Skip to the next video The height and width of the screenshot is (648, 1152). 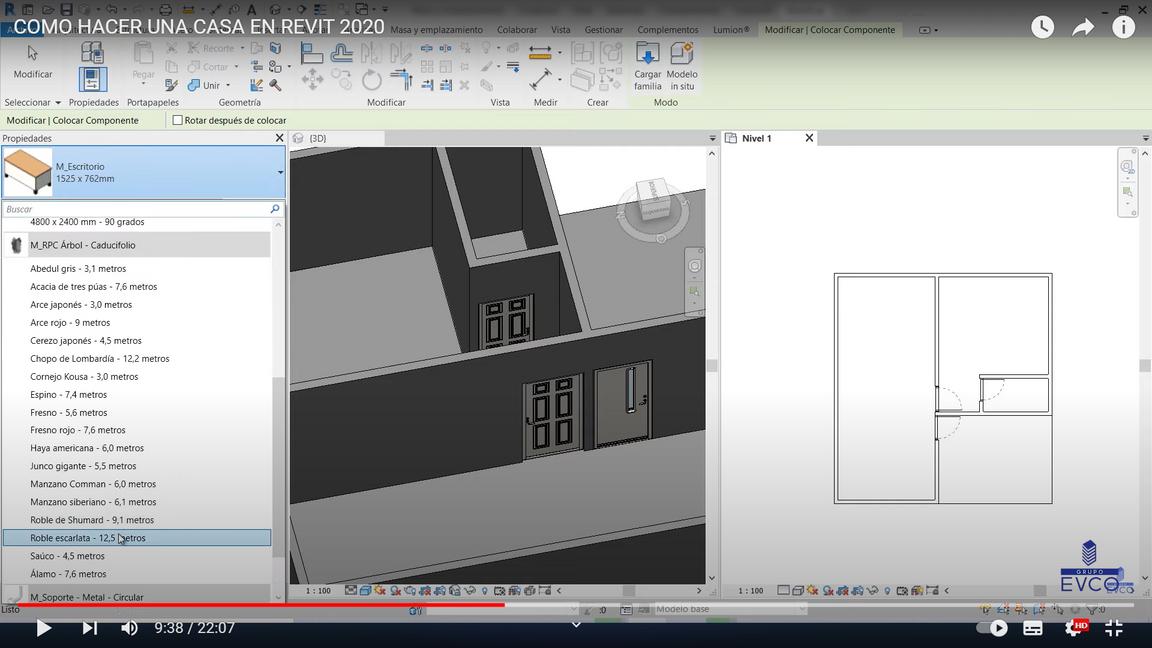tap(89, 628)
